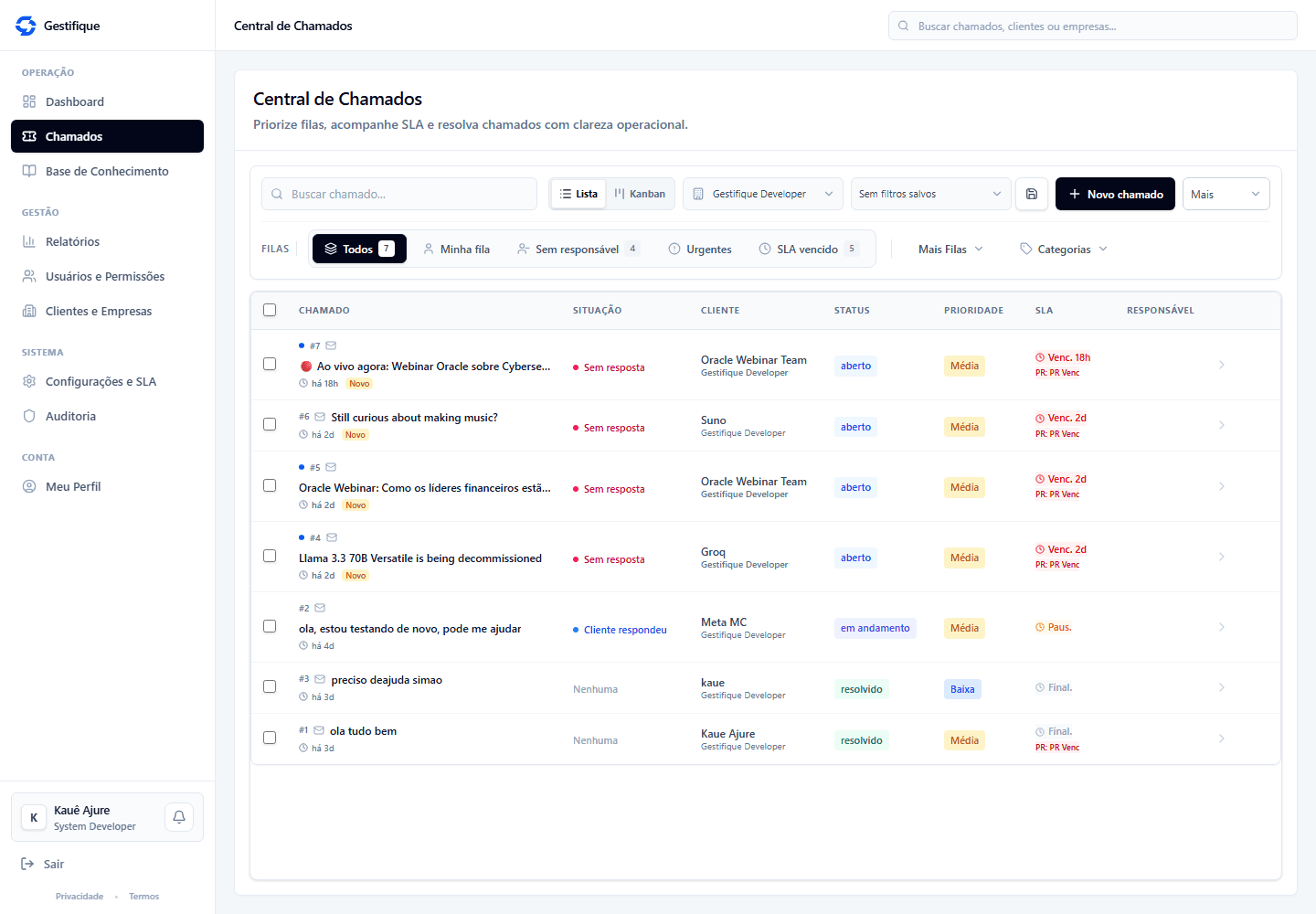The image size is (1316, 914).
Task: Click the save filter disk icon
Action: [x=1032, y=194]
